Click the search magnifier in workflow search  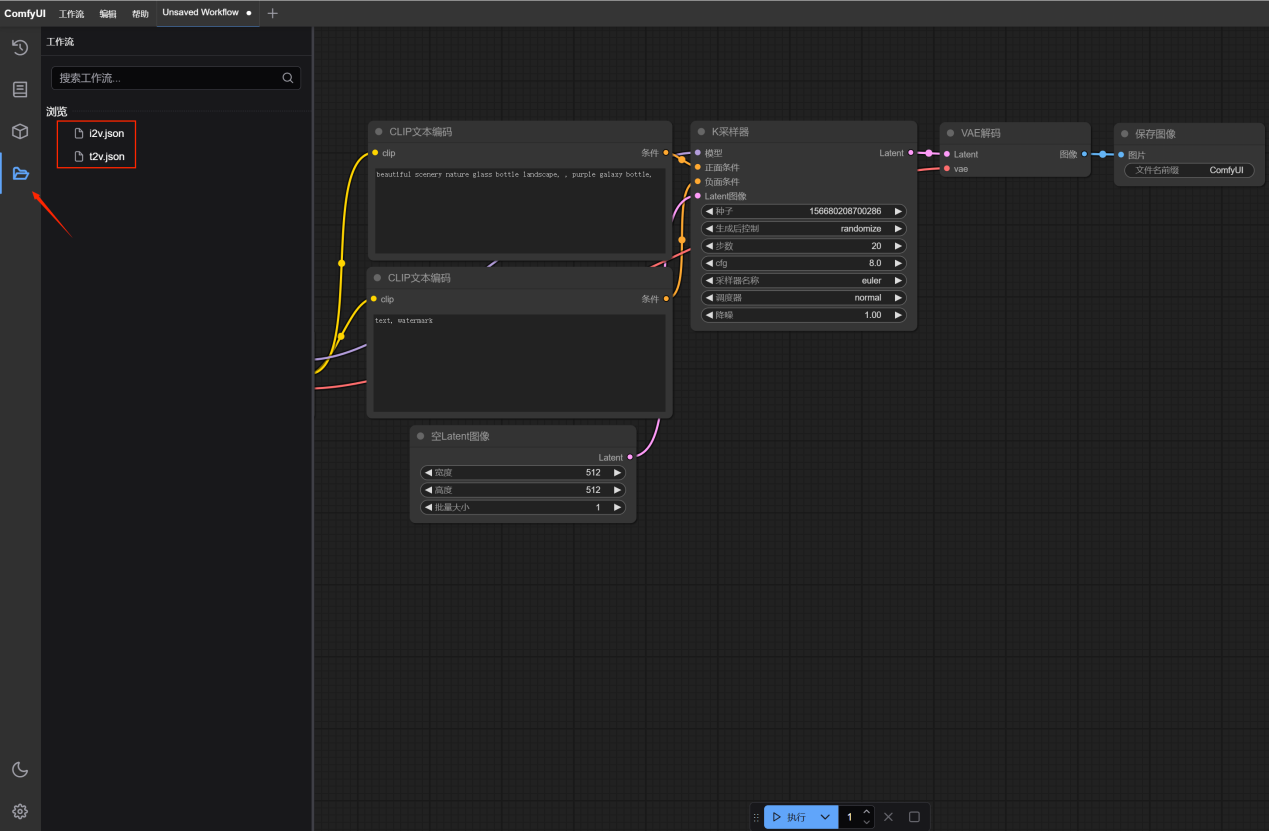pyautogui.click(x=288, y=78)
